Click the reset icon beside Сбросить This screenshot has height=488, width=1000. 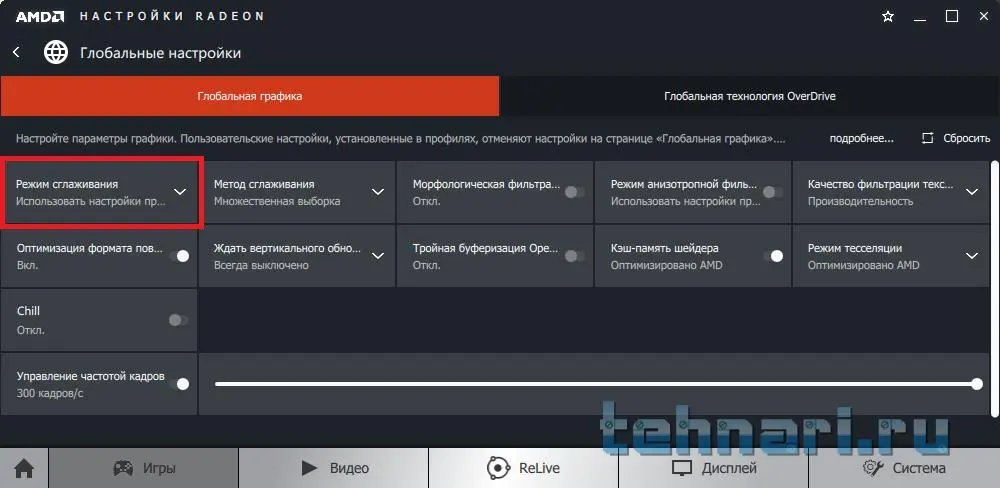[928, 138]
